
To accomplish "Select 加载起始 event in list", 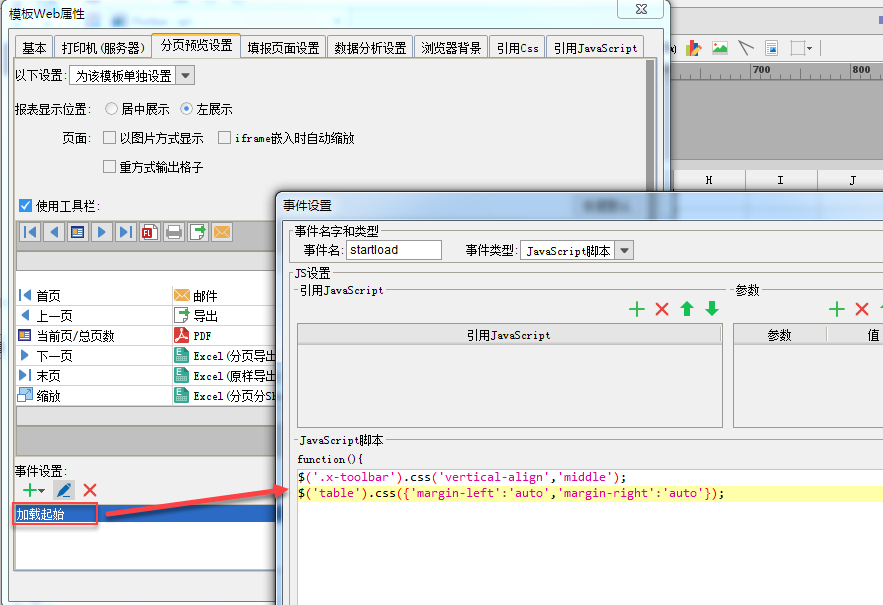I will (x=145, y=514).
